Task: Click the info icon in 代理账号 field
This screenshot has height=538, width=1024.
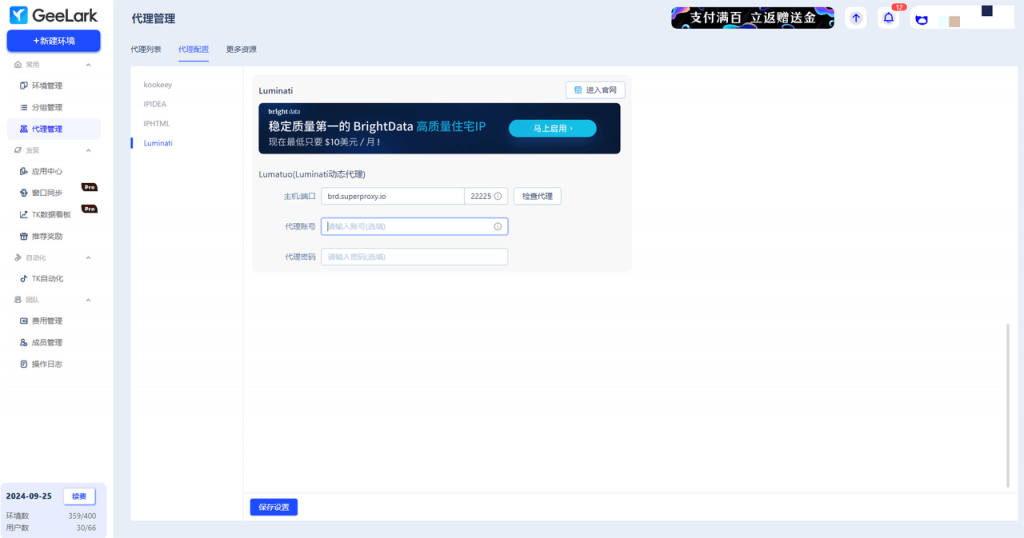Action: pos(497,227)
